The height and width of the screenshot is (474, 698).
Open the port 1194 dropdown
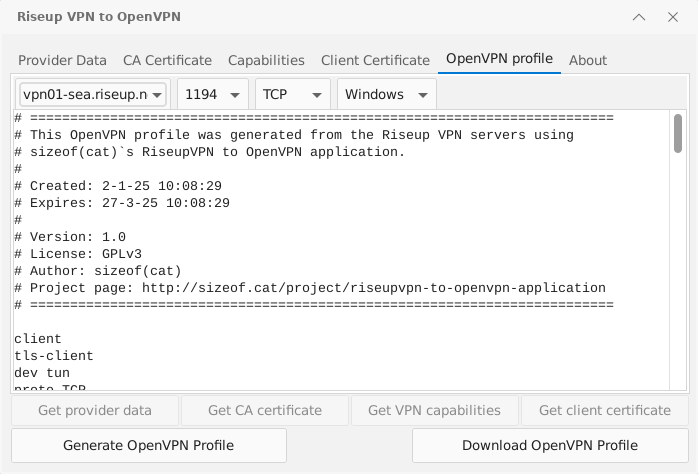pos(213,94)
